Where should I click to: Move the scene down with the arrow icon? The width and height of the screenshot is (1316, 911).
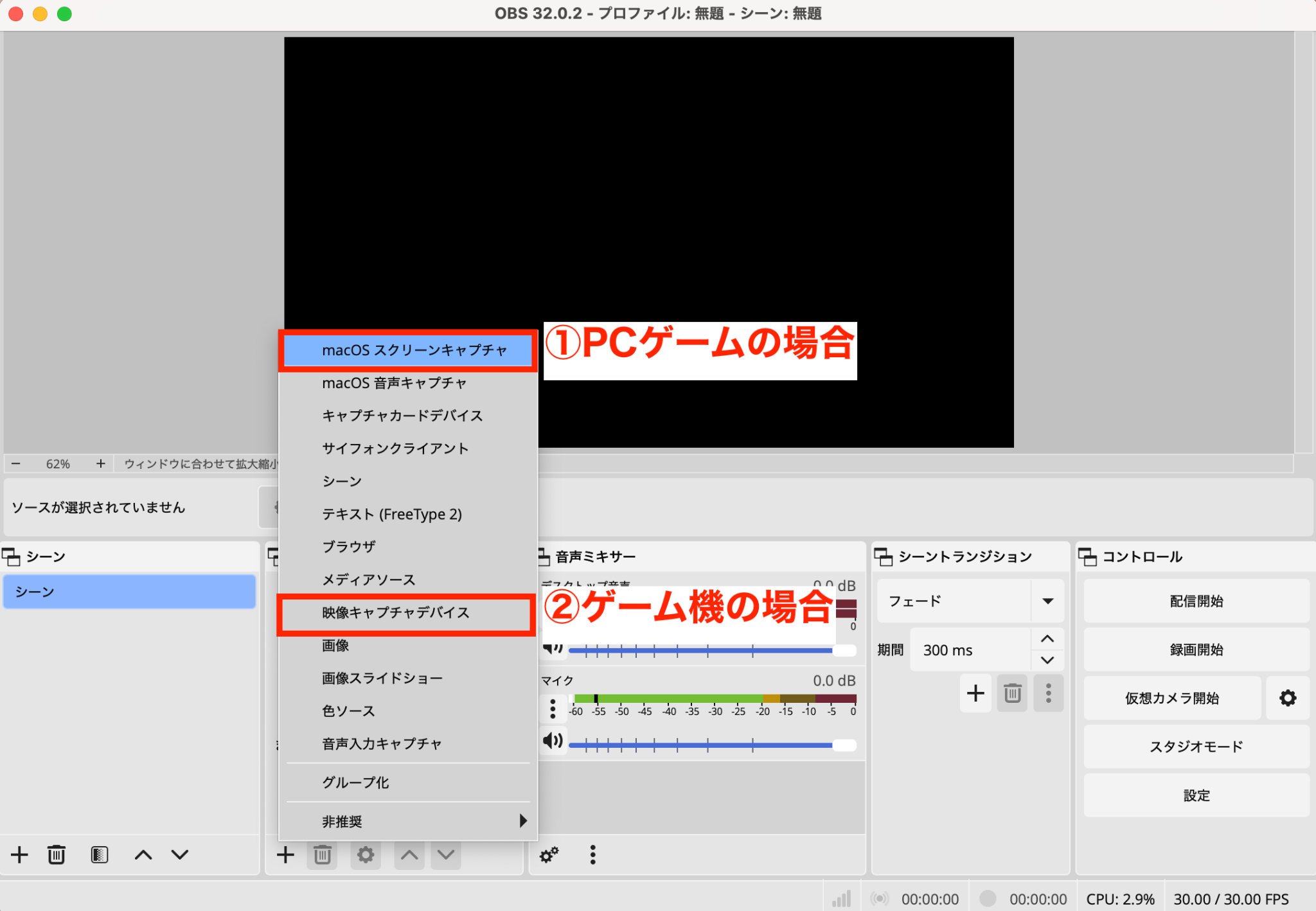180,855
